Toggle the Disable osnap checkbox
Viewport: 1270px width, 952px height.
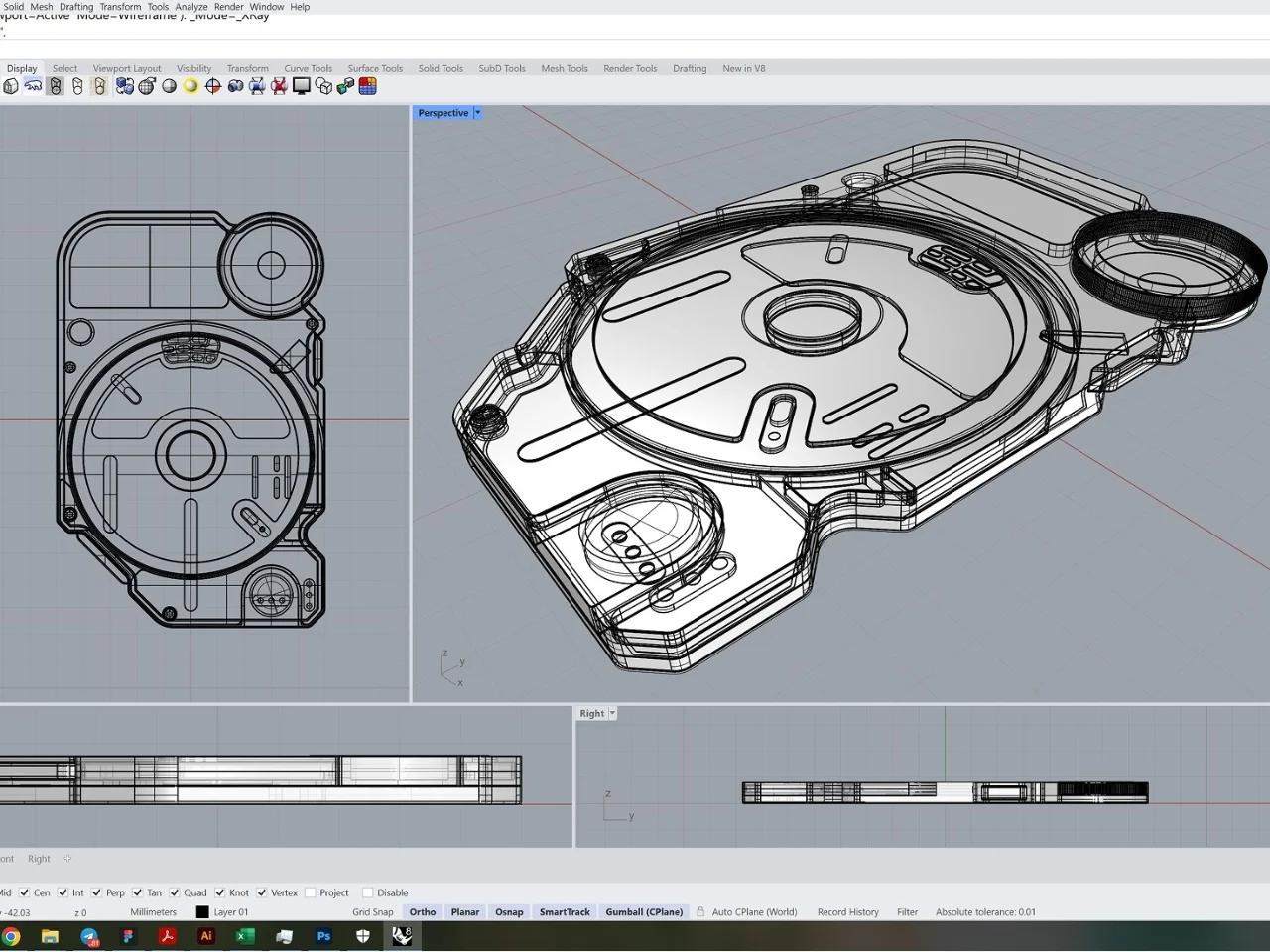coord(368,892)
